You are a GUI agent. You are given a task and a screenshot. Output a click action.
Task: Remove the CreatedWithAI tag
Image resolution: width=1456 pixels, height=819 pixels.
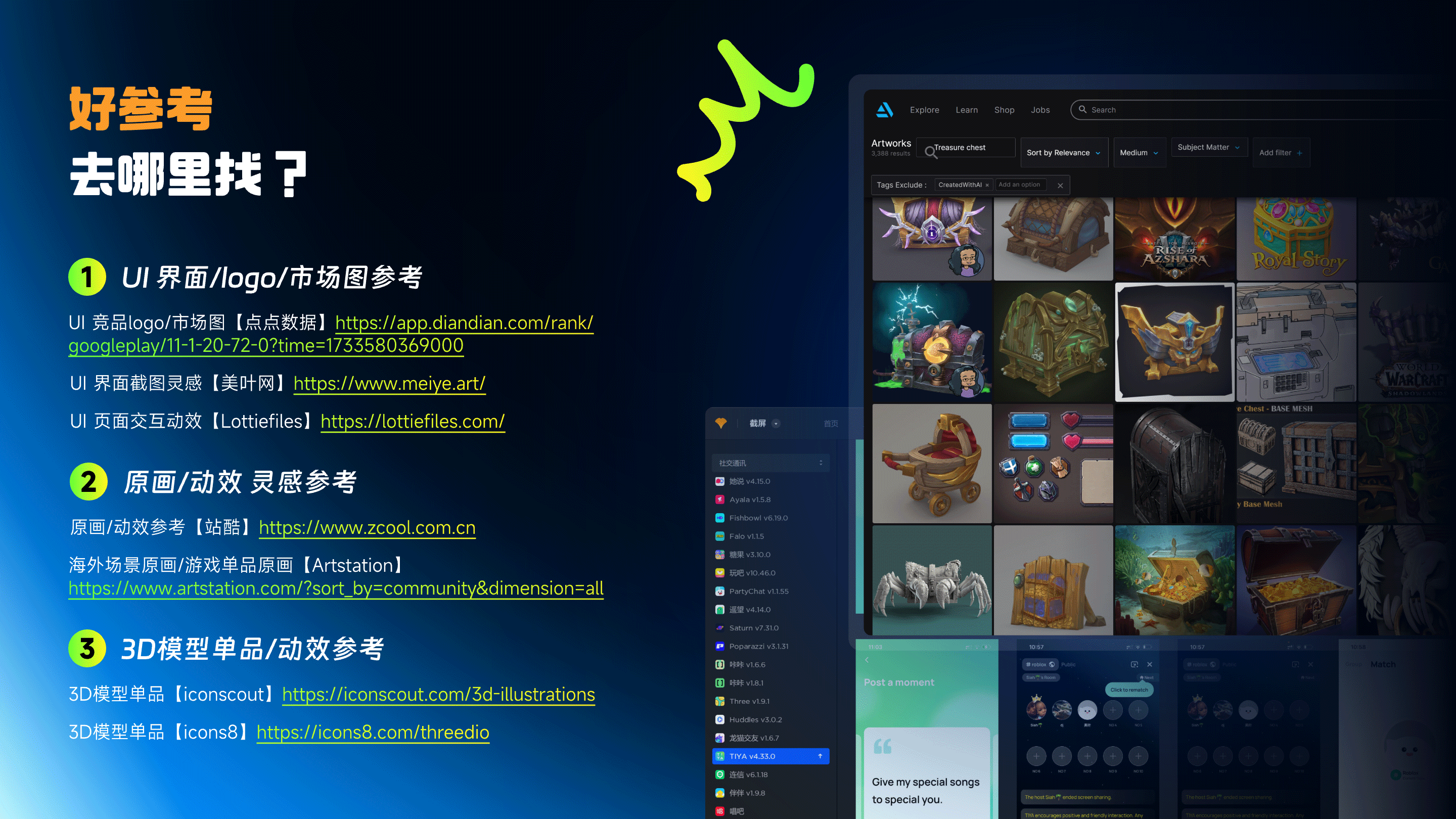[987, 186]
